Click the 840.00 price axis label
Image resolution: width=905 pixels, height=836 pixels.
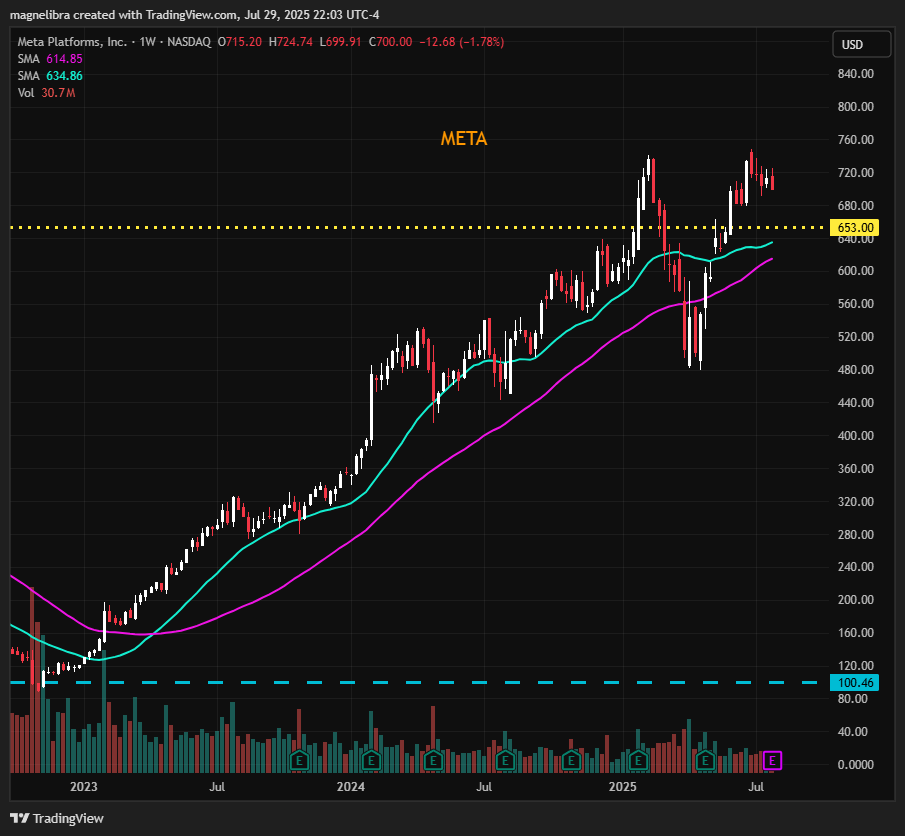point(855,74)
